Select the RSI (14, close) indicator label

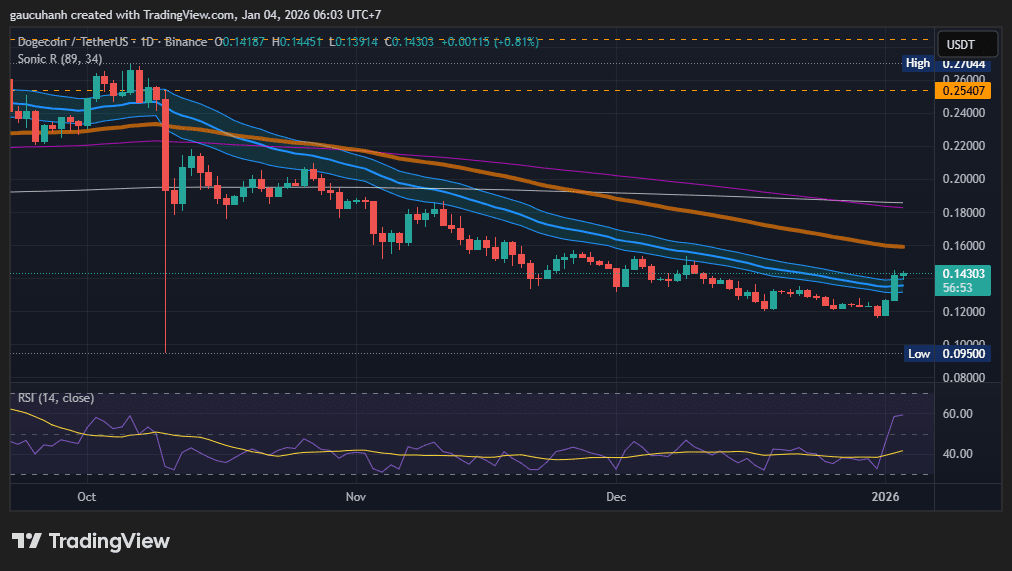(55, 398)
